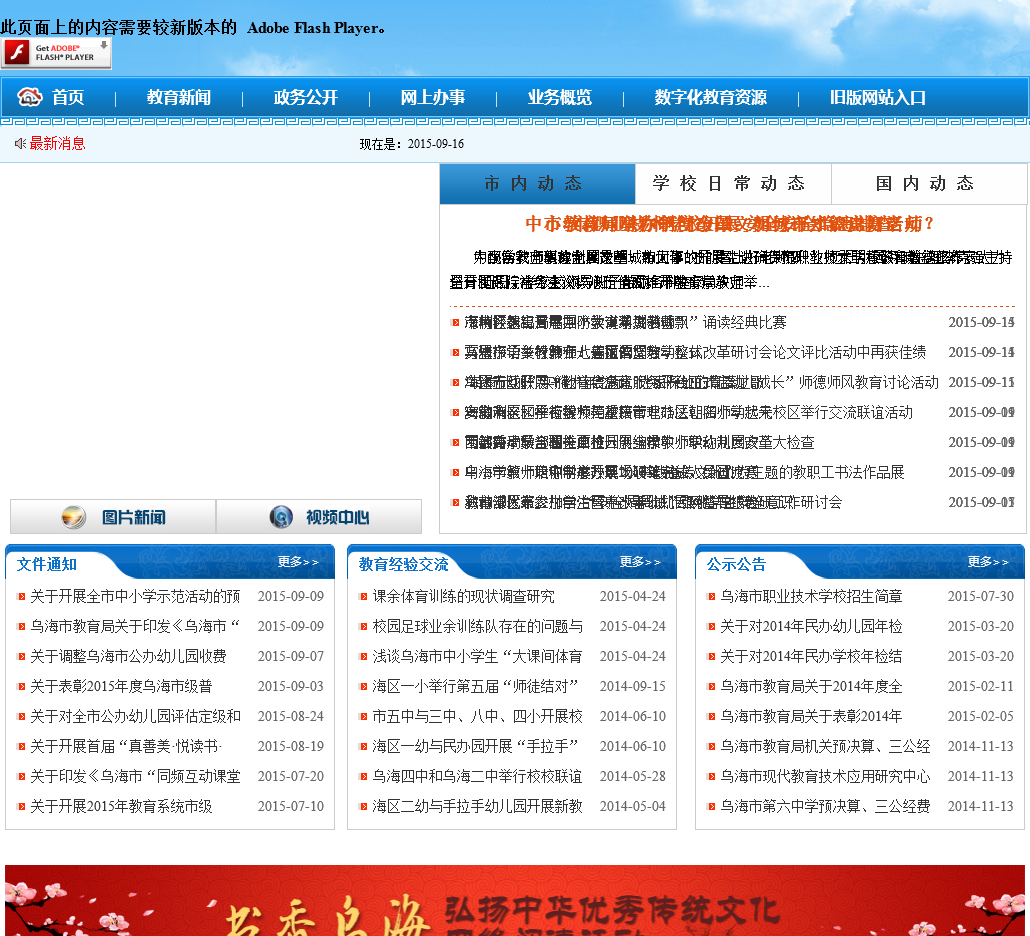The width and height of the screenshot is (1030, 936).
Task: Click the video icon on 视频中心 button
Action: 281,517
